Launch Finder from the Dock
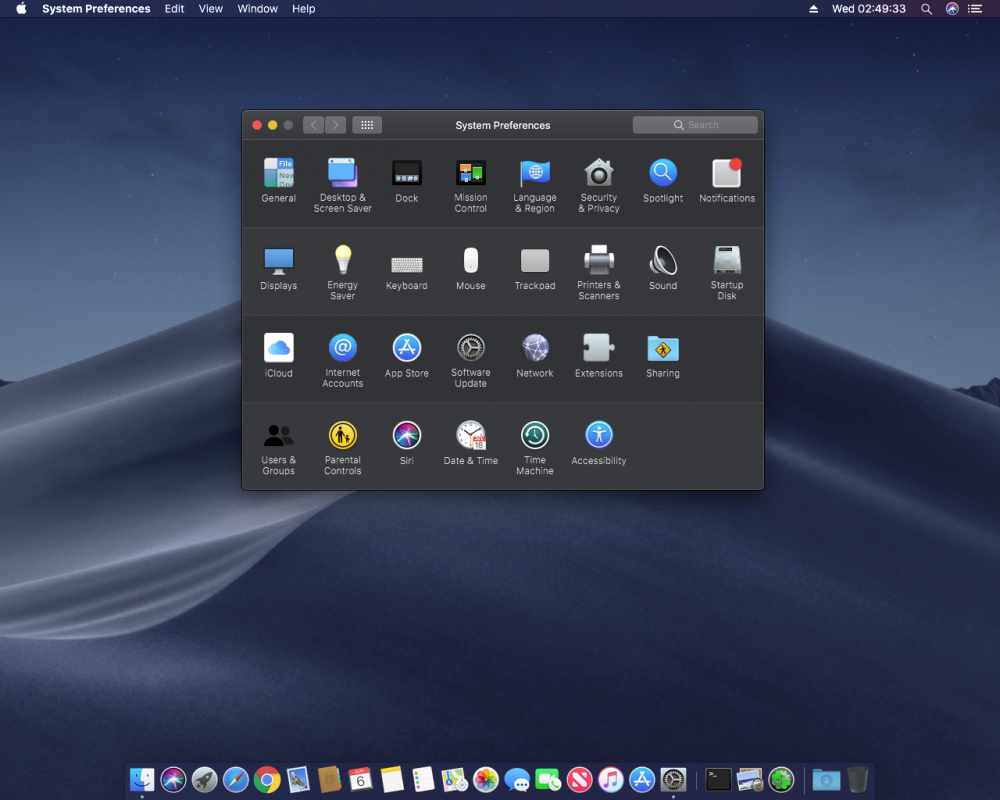 (142, 780)
